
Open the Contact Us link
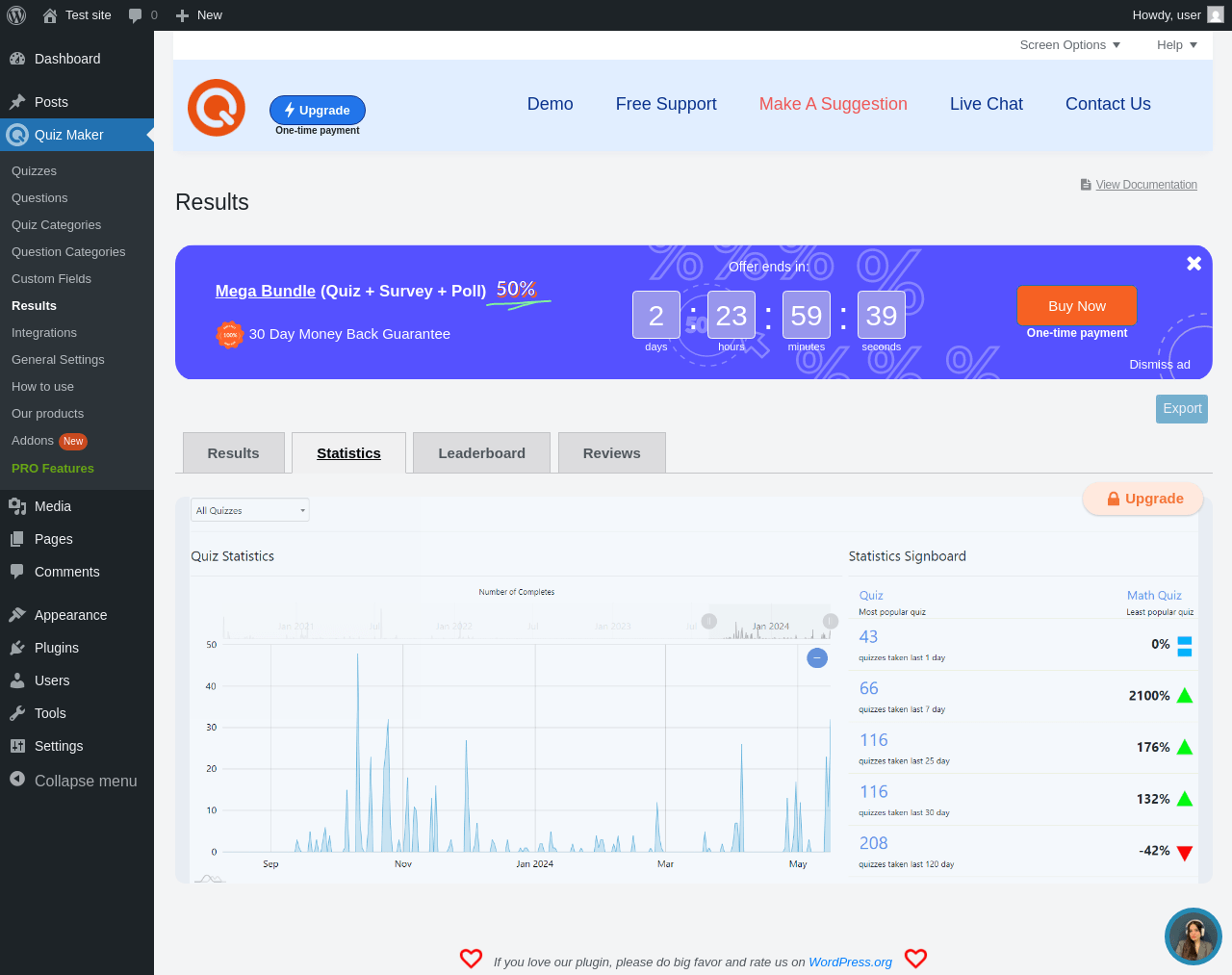tap(1108, 104)
